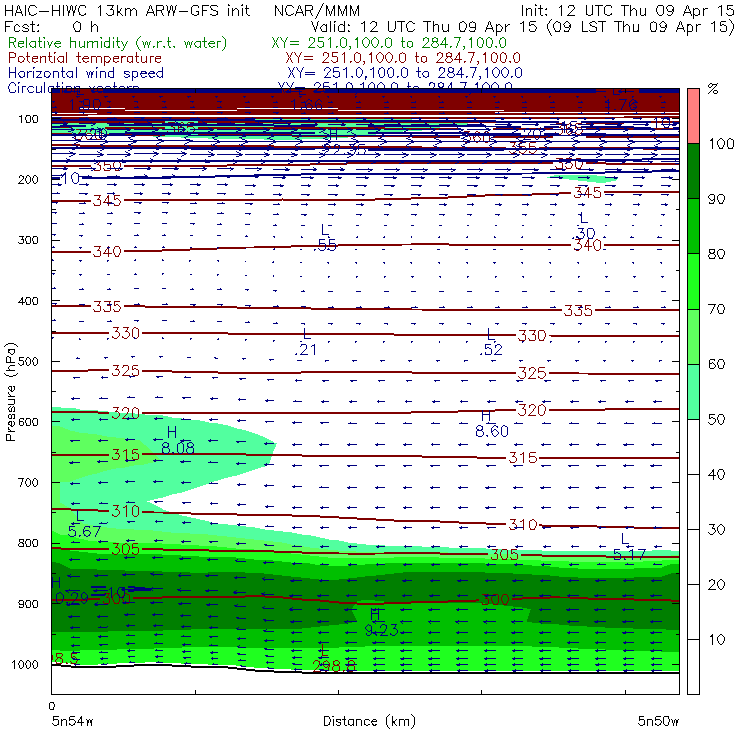Click the "500" pressure axis tick label
Screen dimensions: 740x740
(x=28, y=362)
